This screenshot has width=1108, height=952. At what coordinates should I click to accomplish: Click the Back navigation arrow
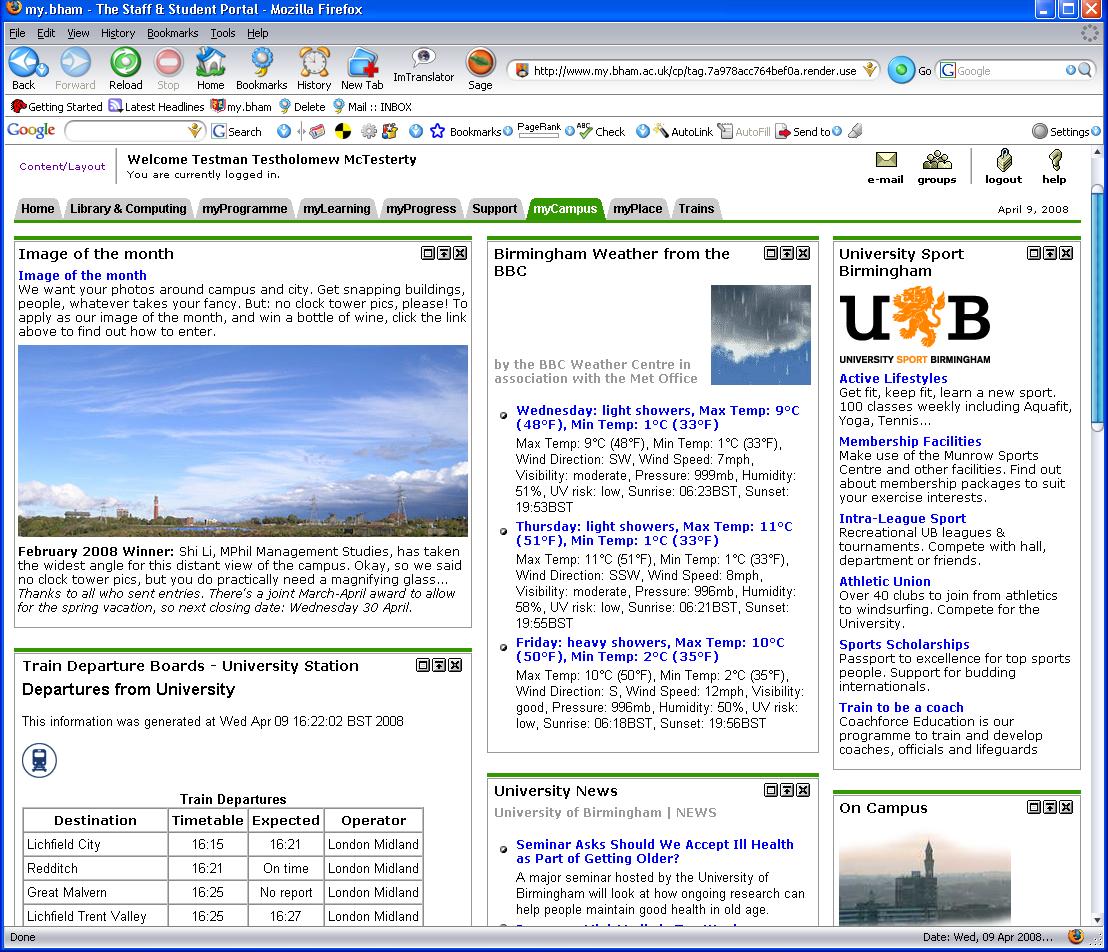coord(23,62)
